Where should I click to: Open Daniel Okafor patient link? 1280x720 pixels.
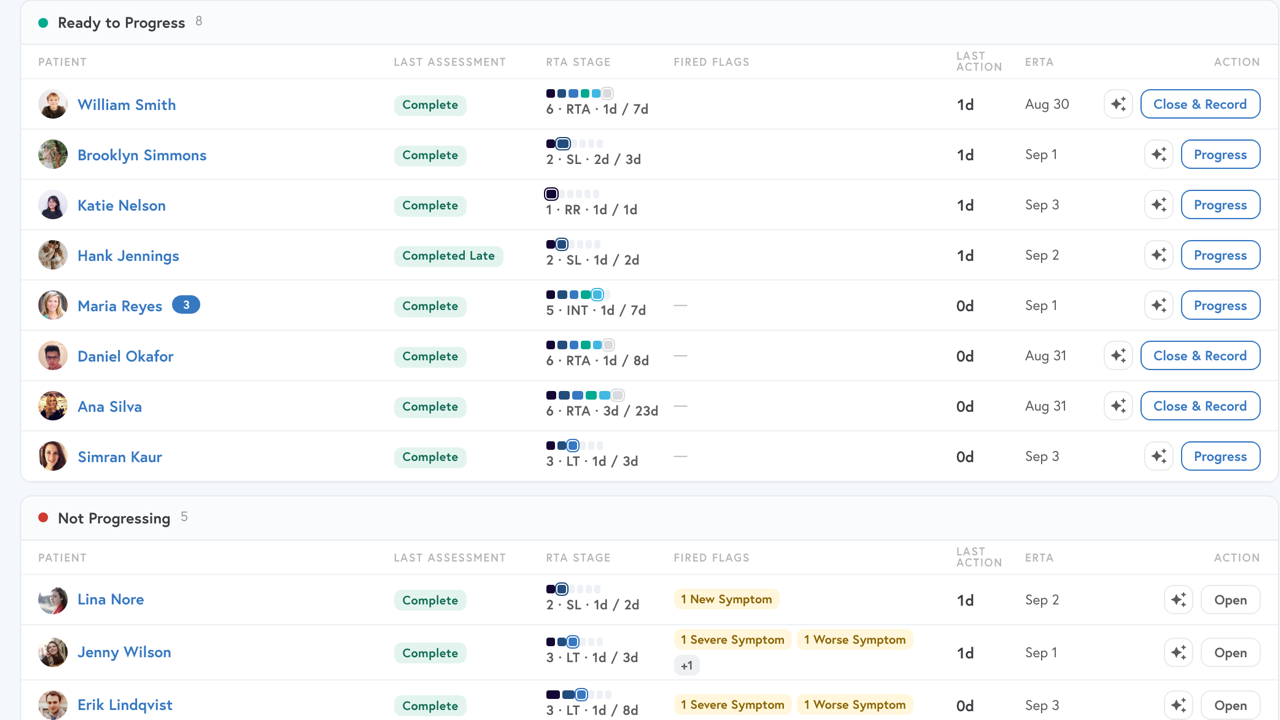(x=126, y=356)
